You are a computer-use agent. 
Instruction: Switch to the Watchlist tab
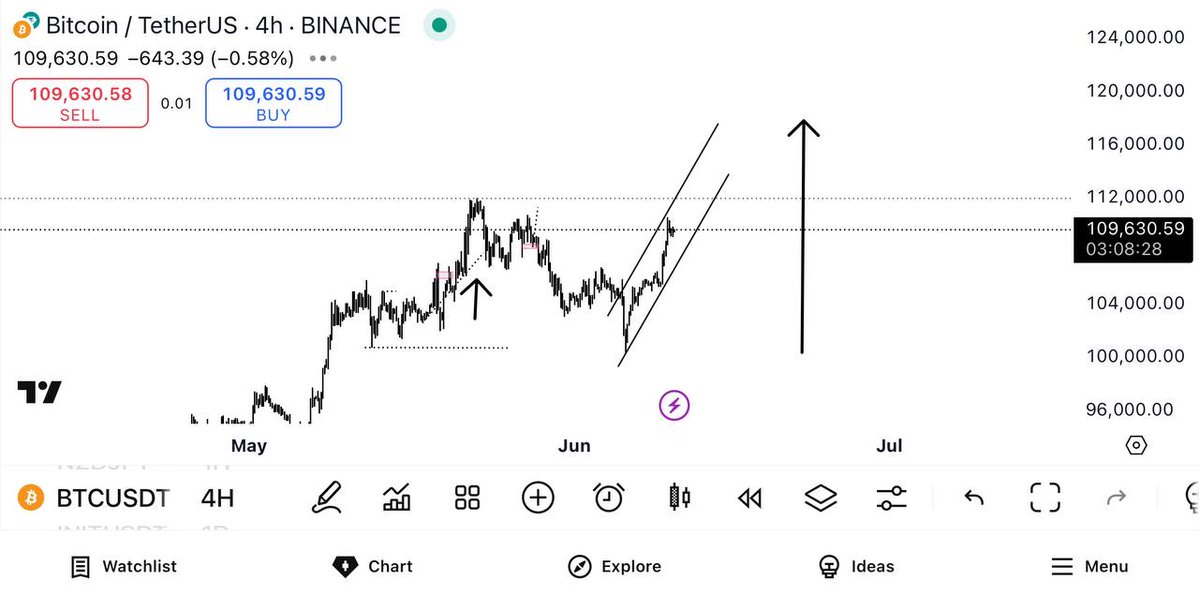[123, 567]
